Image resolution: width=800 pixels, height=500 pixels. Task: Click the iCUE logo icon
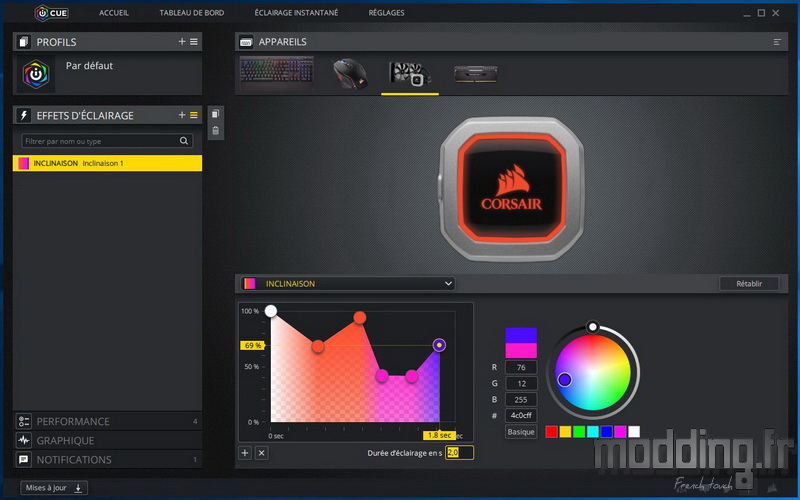pos(52,13)
